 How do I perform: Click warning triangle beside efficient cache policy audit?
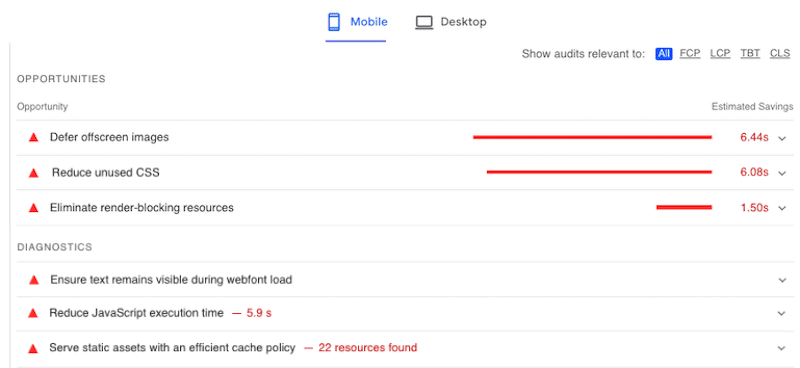(x=34, y=348)
